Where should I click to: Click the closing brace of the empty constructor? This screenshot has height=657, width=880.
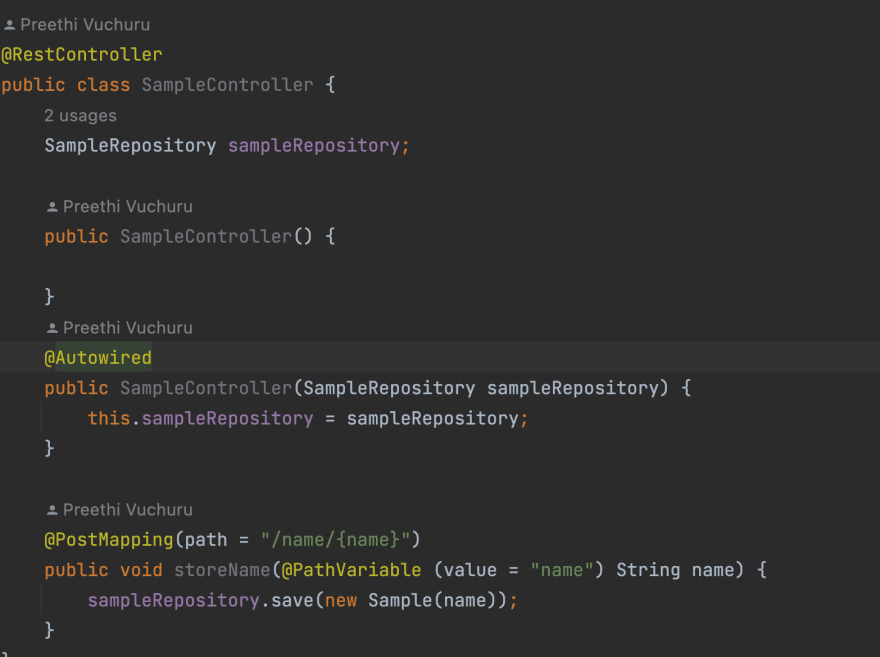pos(49,296)
